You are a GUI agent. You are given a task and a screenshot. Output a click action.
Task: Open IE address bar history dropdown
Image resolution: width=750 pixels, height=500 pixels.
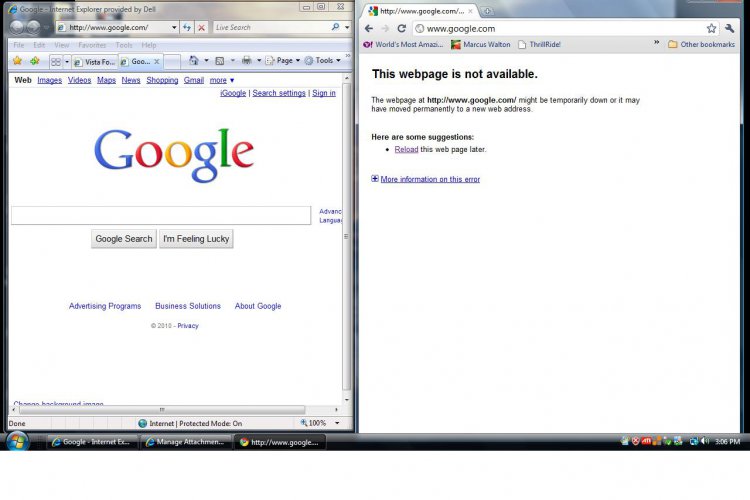[174, 28]
